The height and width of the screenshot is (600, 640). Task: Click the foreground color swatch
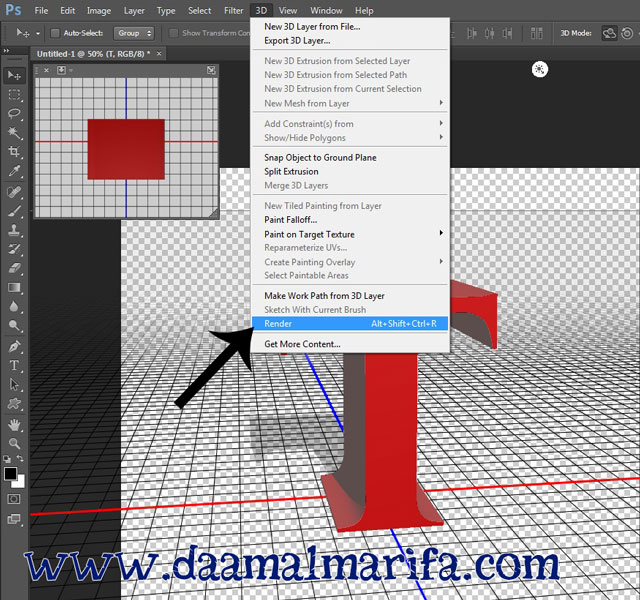[10, 473]
